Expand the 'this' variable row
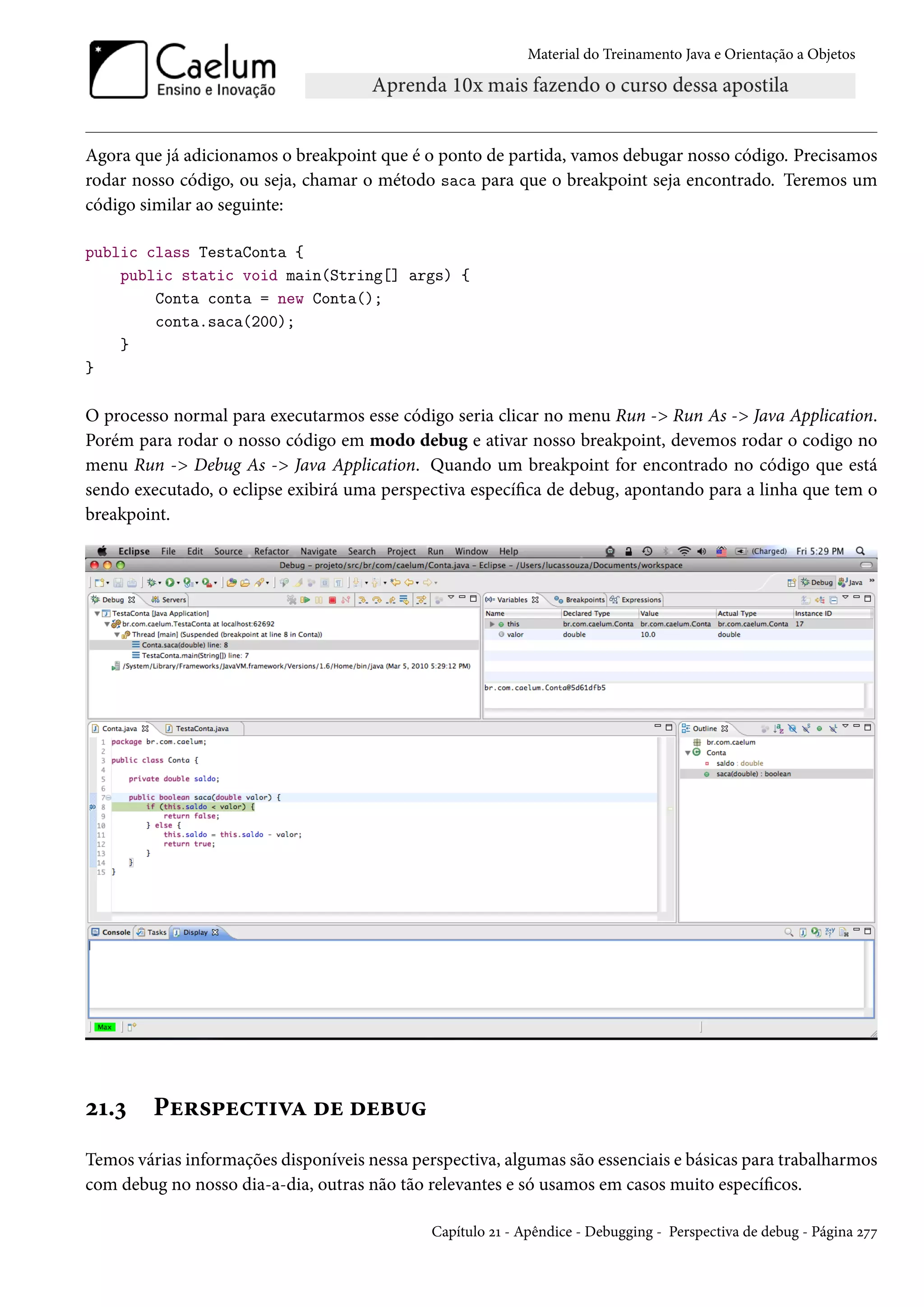Screen dimensions: 924x1307 492,624
